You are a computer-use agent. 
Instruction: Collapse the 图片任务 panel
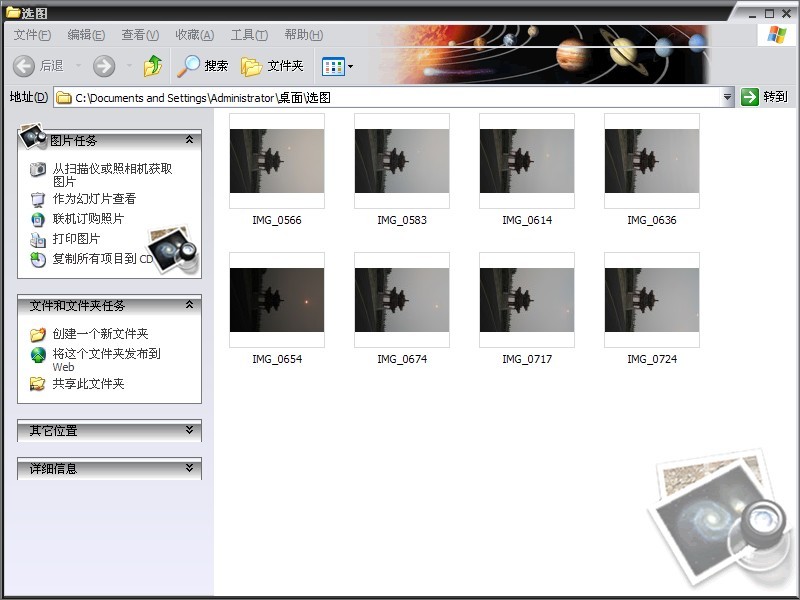pos(189,140)
